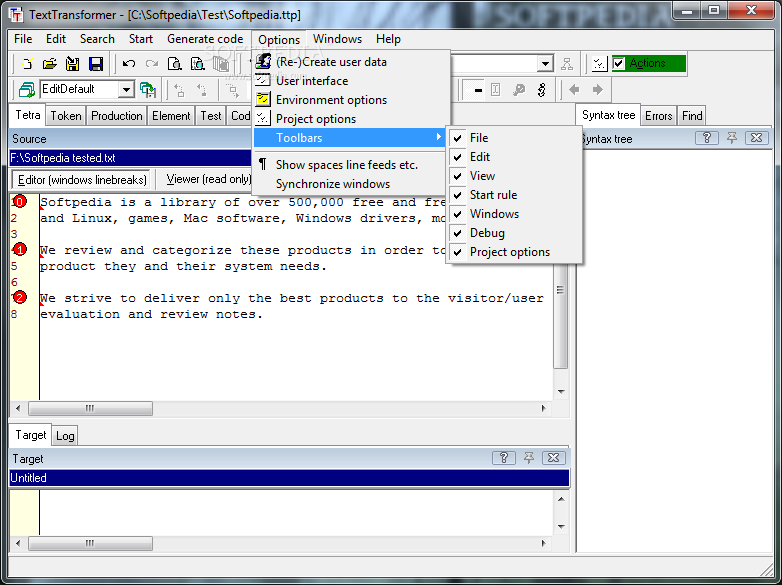This screenshot has height=585, width=782.
Task: Click the first find-in-document magnifier icon
Action: pyautogui.click(x=175, y=63)
